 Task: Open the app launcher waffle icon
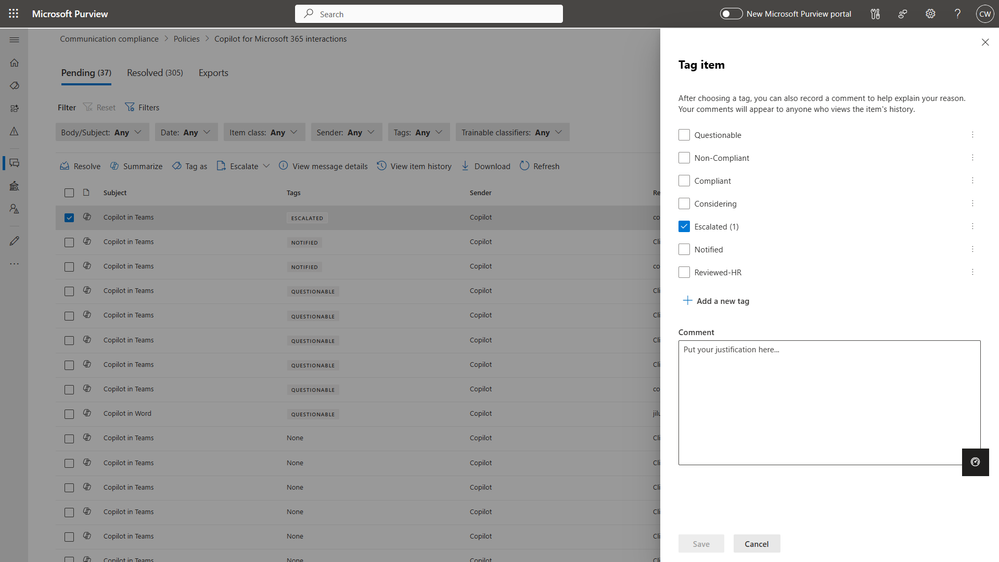(13, 13)
